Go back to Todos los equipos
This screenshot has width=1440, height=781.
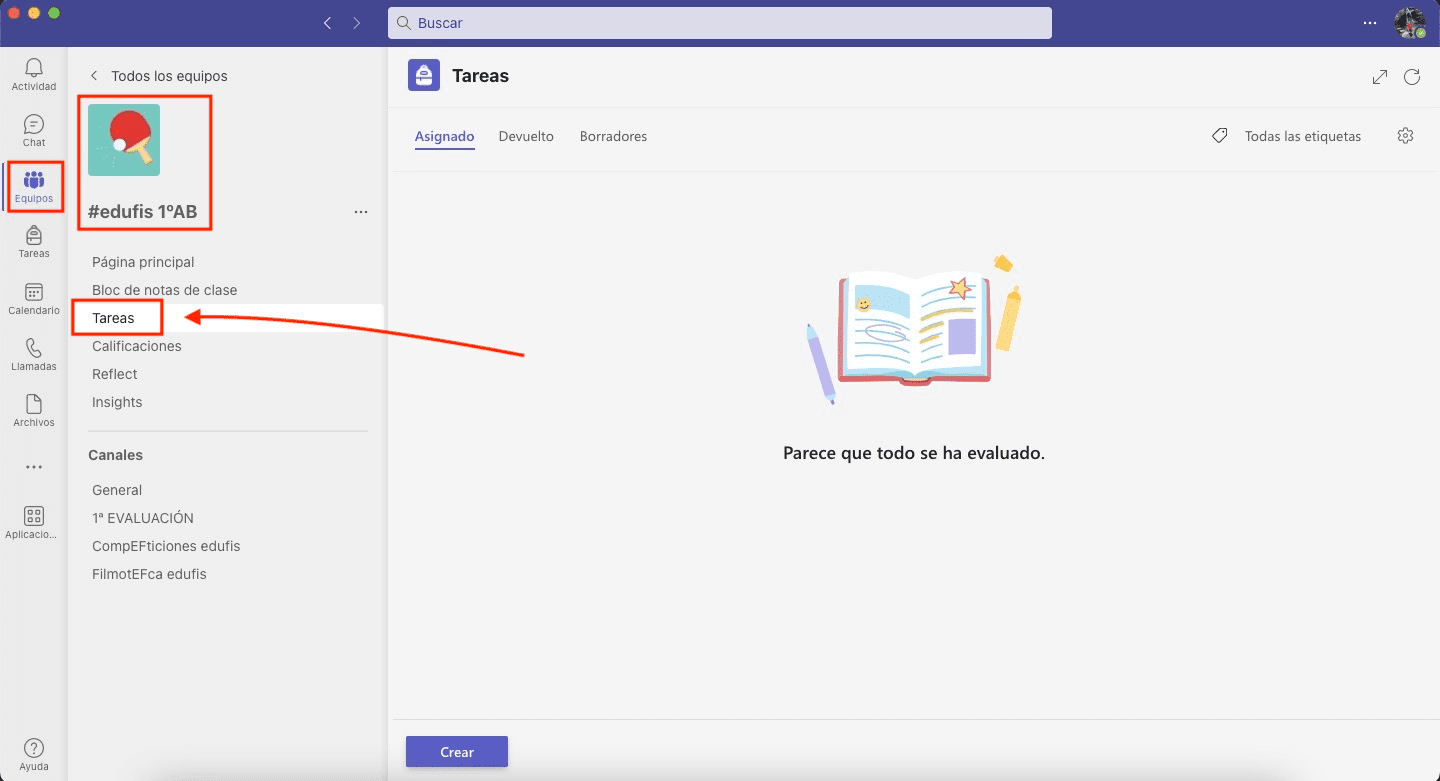pos(159,76)
